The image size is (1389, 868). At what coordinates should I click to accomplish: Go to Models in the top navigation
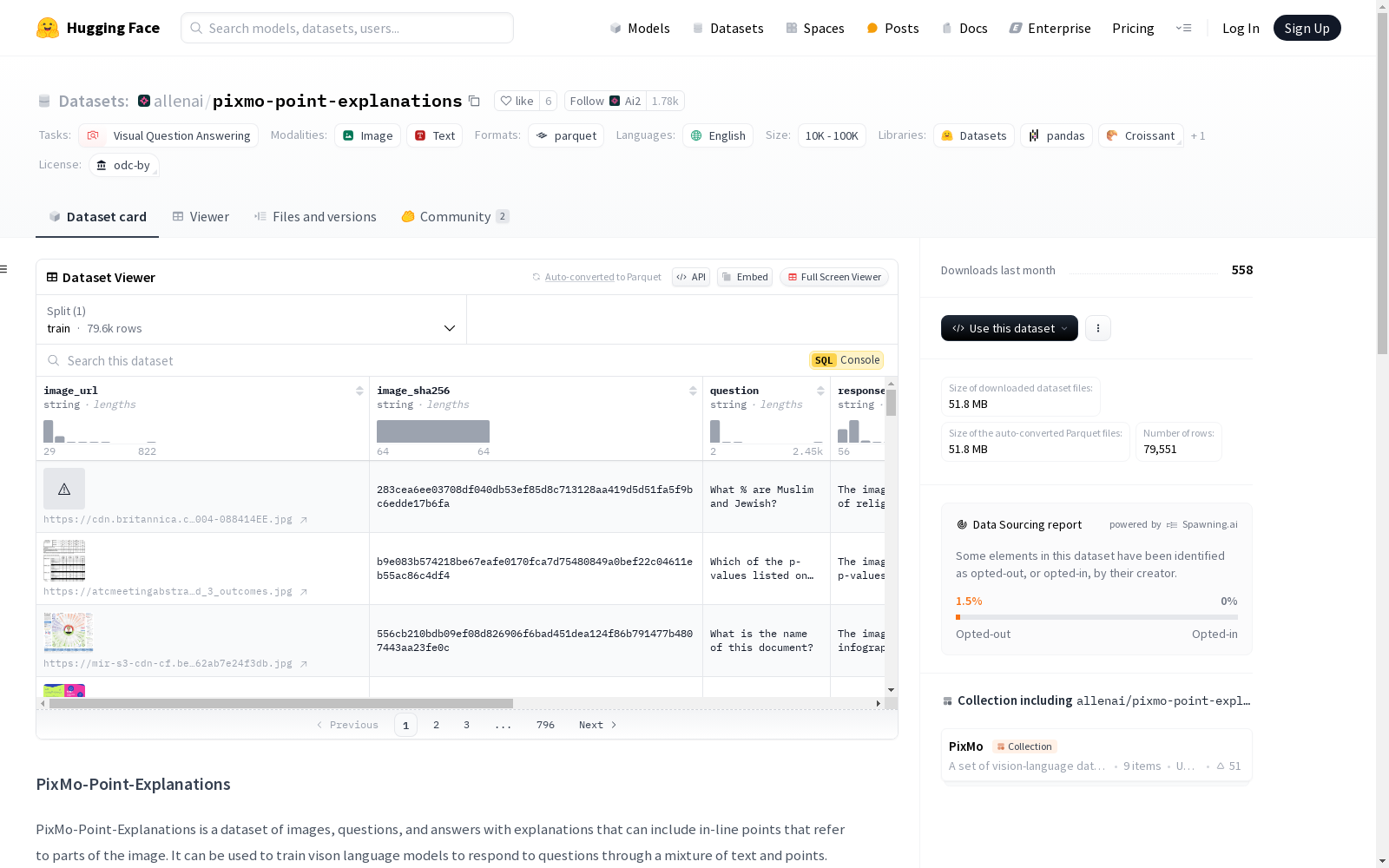point(640,28)
